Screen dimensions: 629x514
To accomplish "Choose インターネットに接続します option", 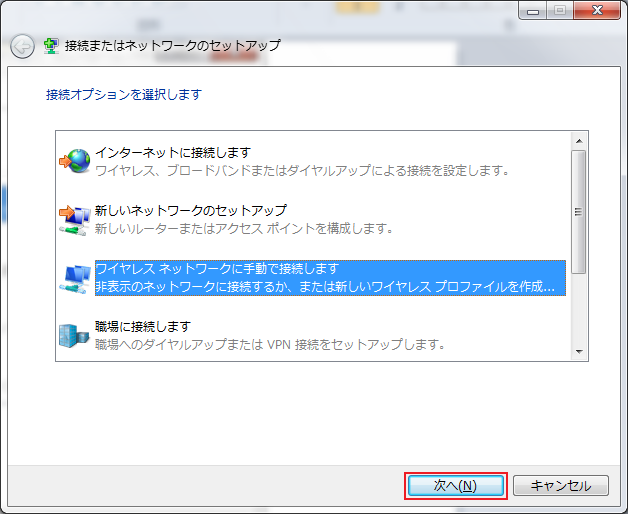I will (x=172, y=152).
